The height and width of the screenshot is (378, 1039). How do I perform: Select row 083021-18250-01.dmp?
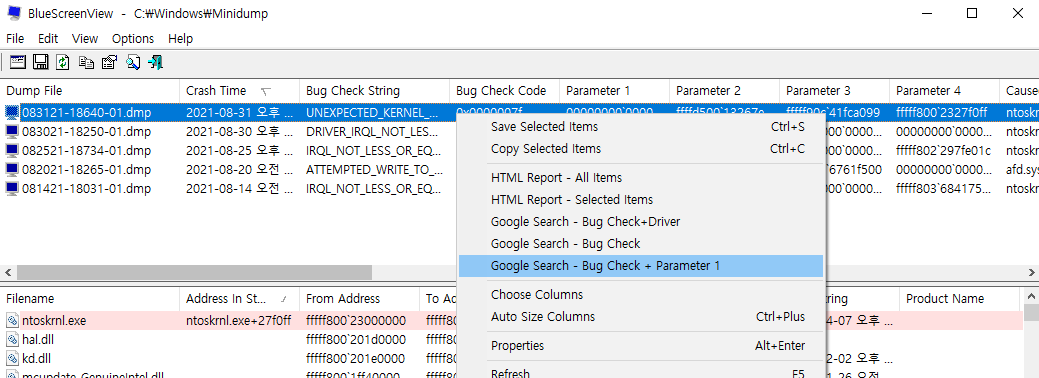[x=86, y=131]
